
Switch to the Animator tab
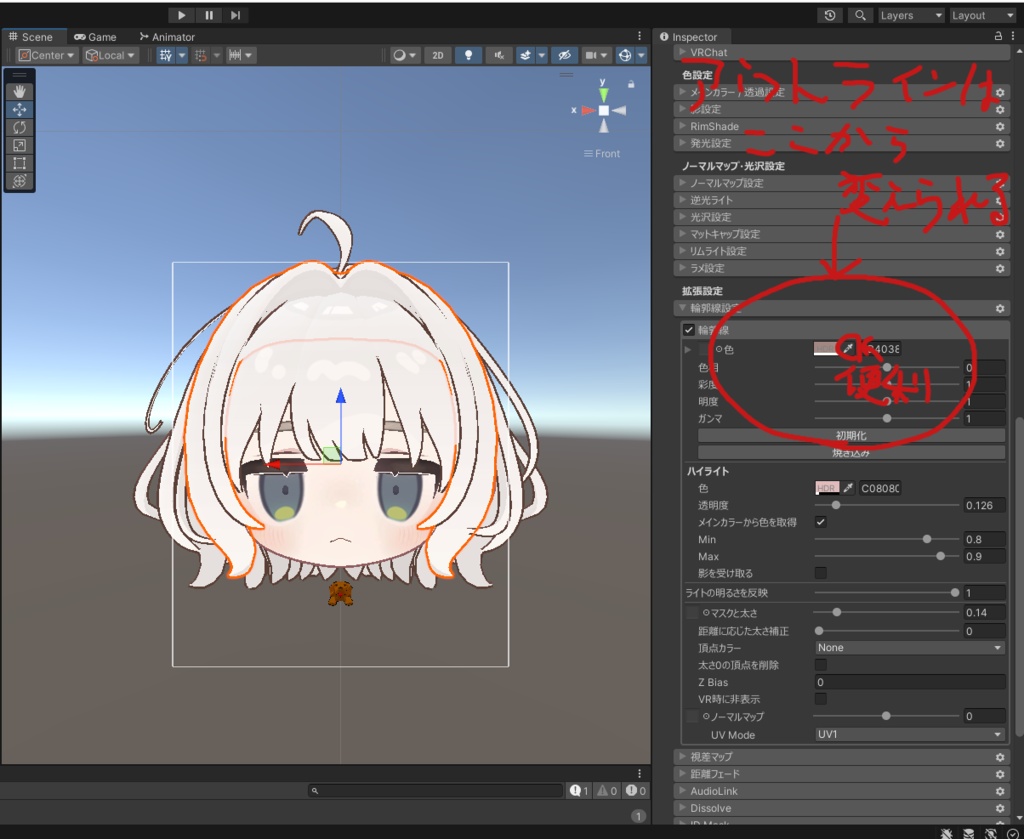coord(167,37)
